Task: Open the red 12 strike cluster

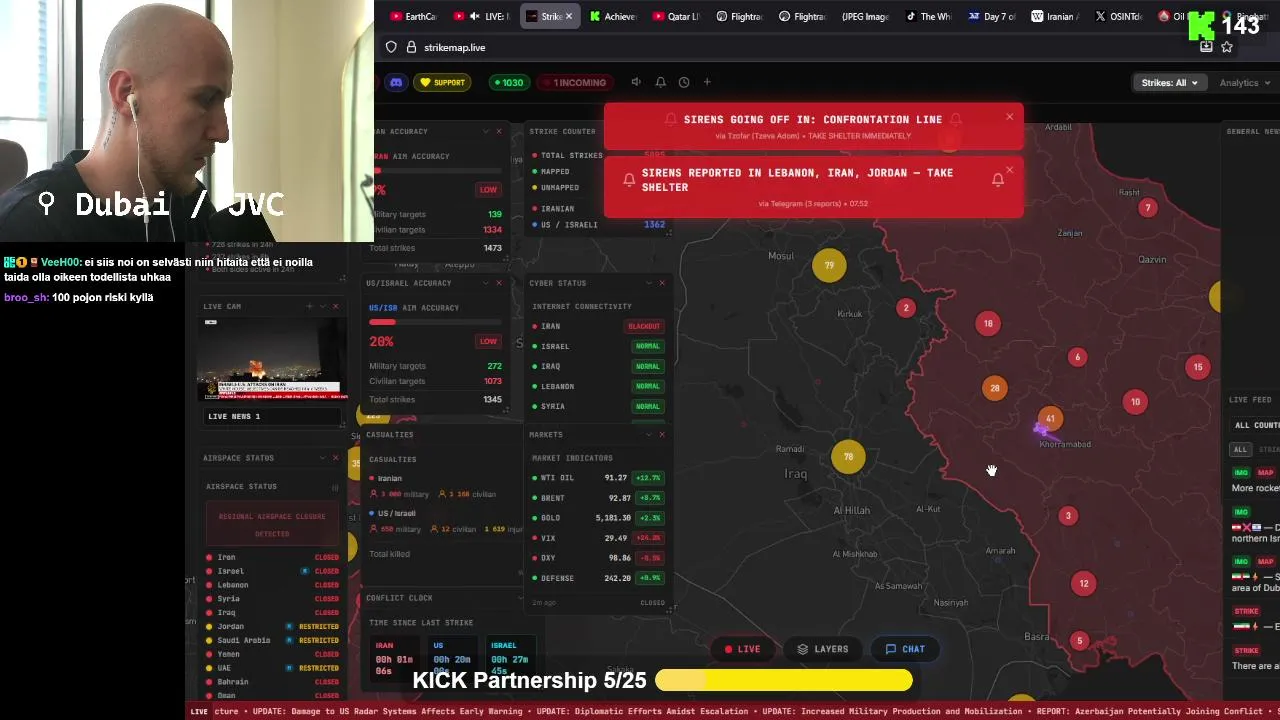Action: tap(1084, 584)
